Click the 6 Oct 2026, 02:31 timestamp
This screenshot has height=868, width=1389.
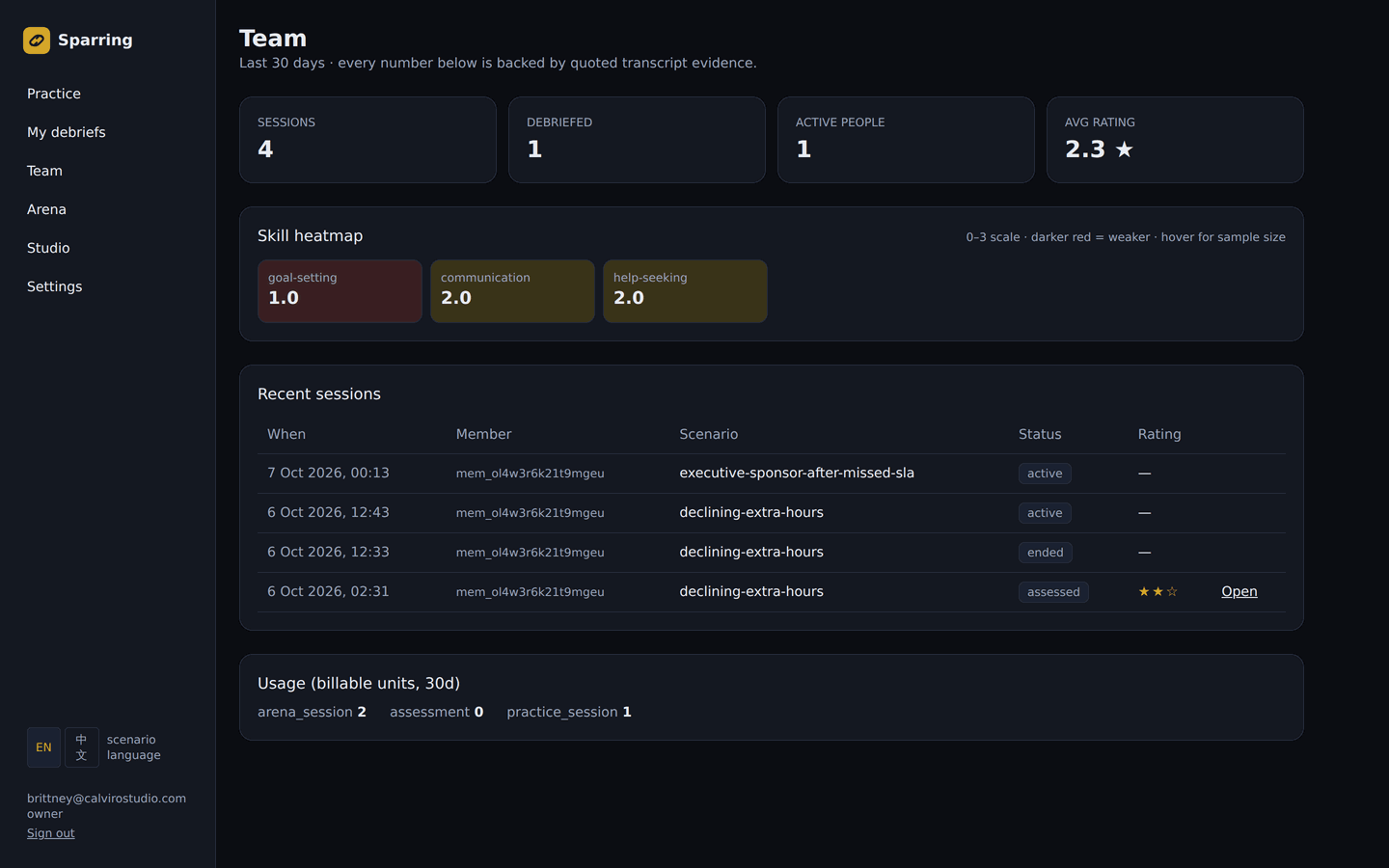pos(328,592)
